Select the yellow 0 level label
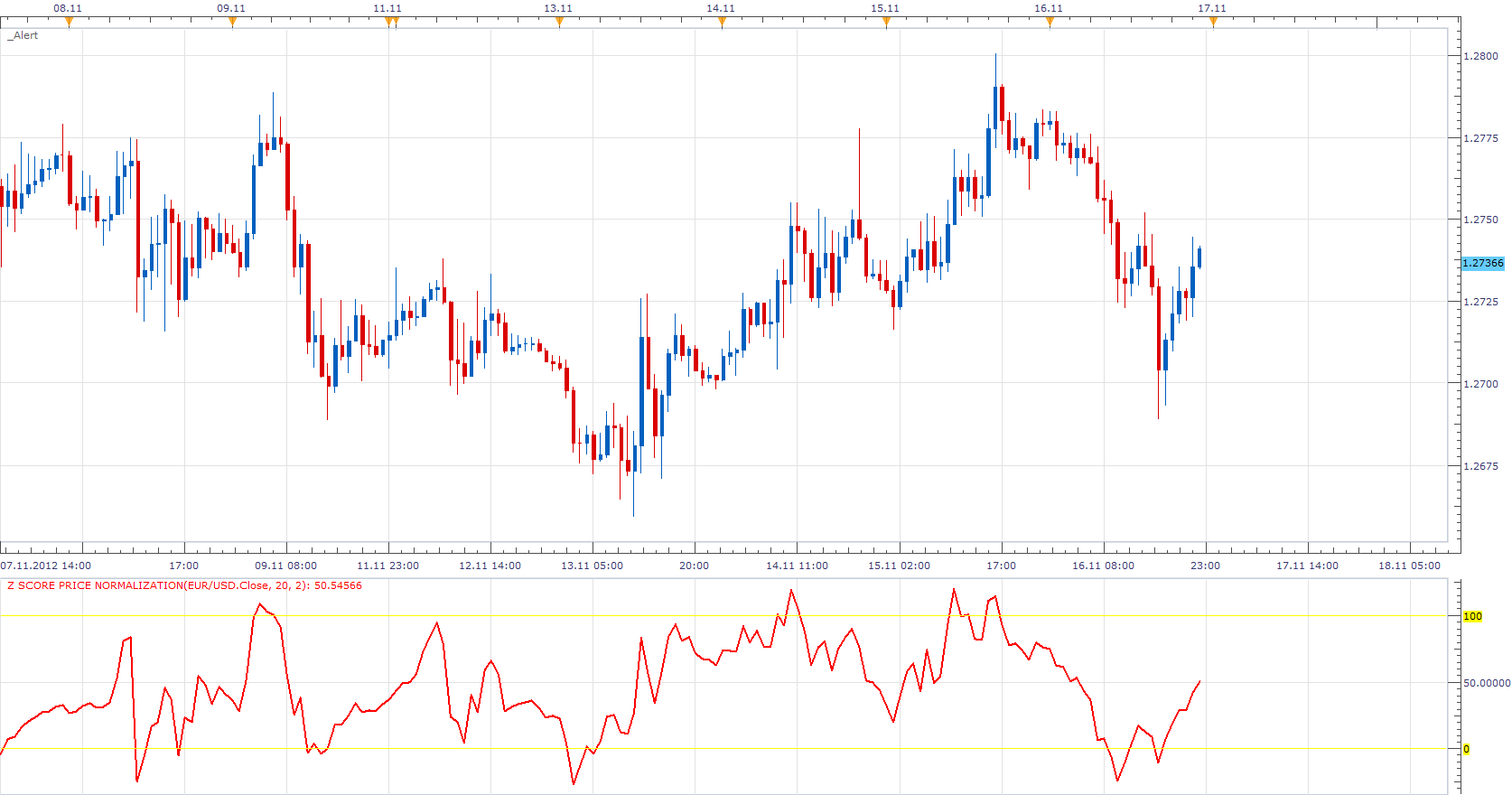 (1466, 749)
